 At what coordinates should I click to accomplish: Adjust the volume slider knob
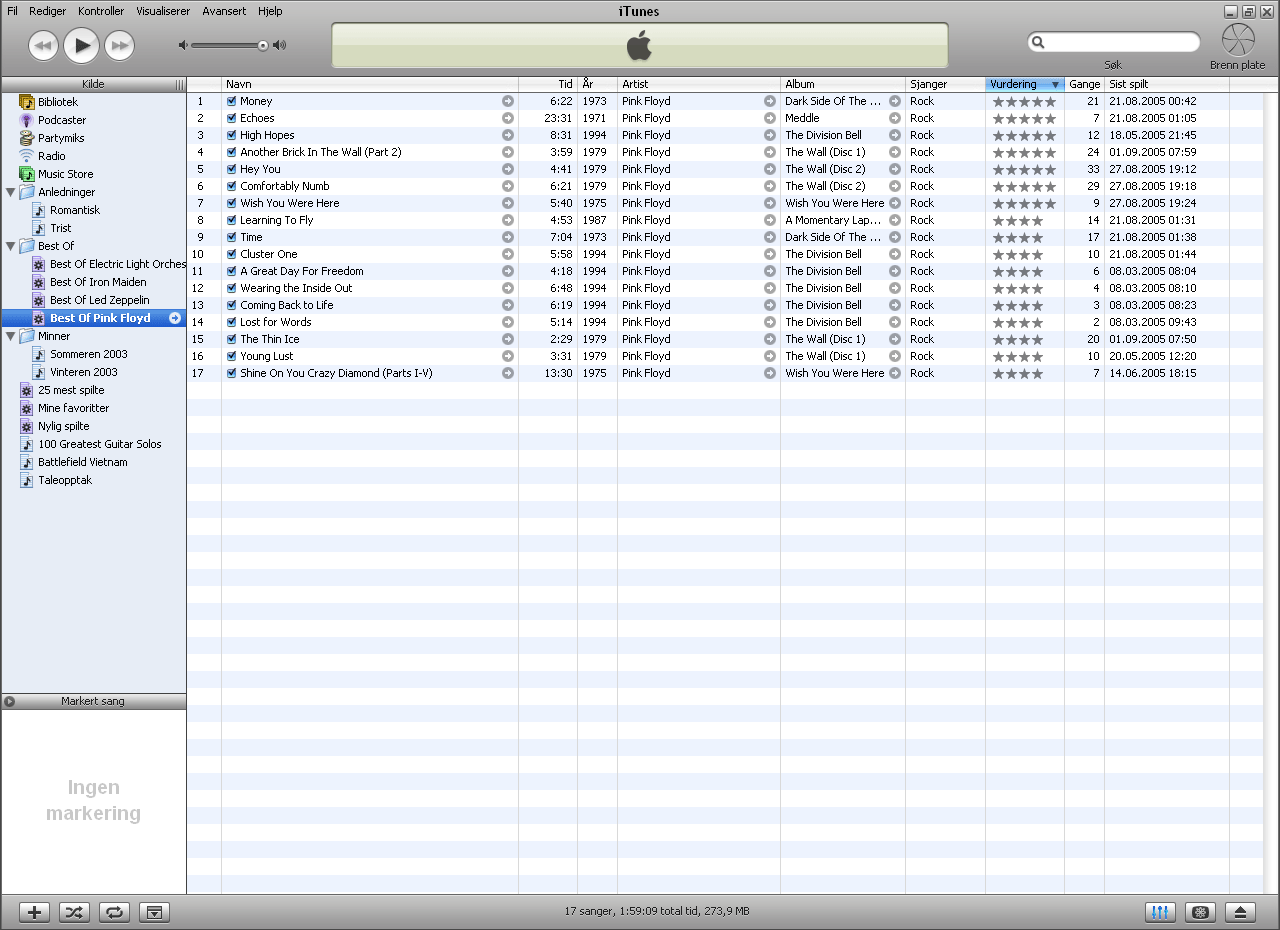263,45
